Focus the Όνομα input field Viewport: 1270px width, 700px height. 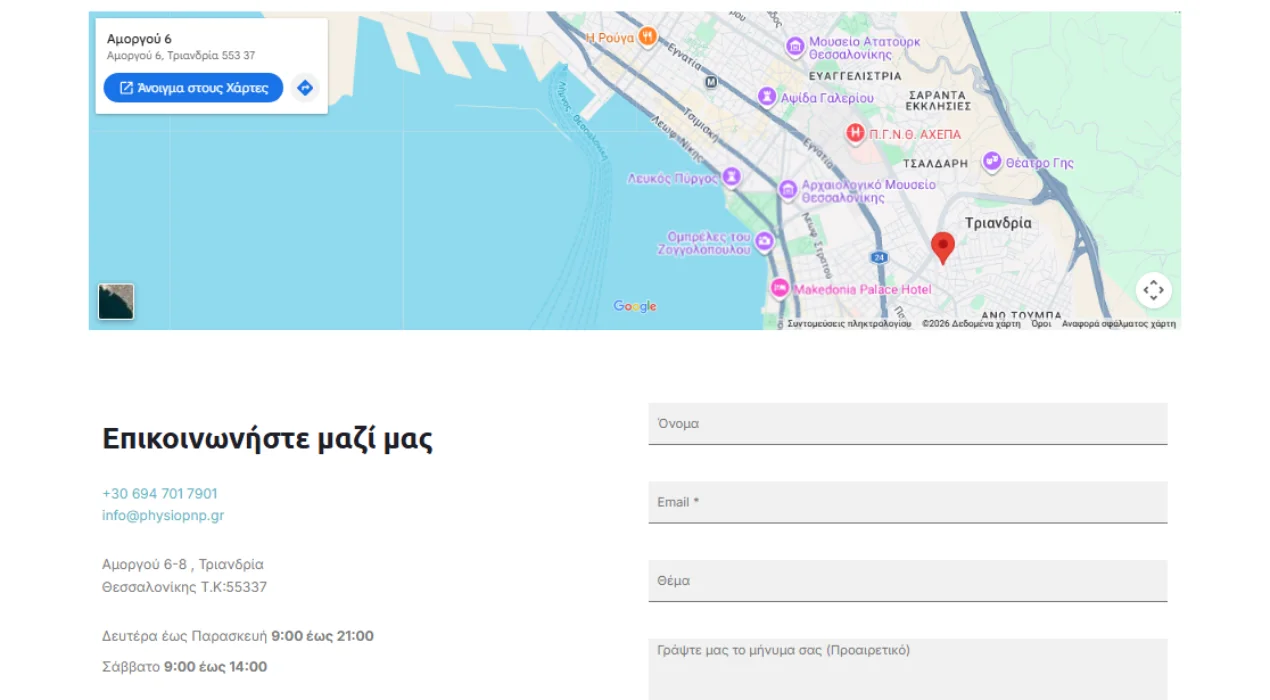pos(908,424)
